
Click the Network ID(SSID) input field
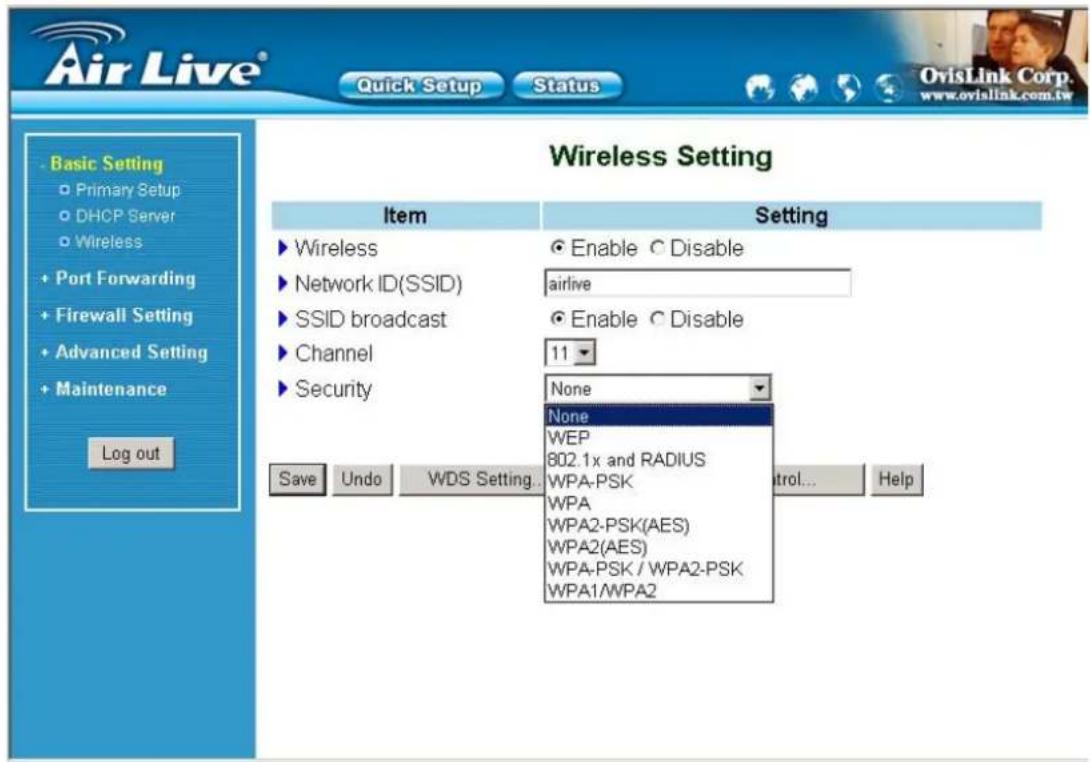[x=697, y=283]
